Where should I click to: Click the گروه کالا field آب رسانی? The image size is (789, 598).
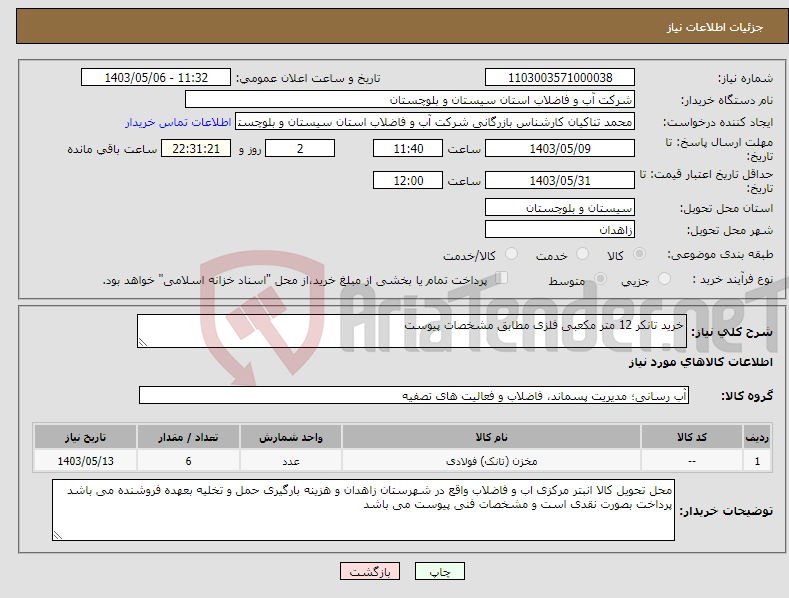[414, 395]
